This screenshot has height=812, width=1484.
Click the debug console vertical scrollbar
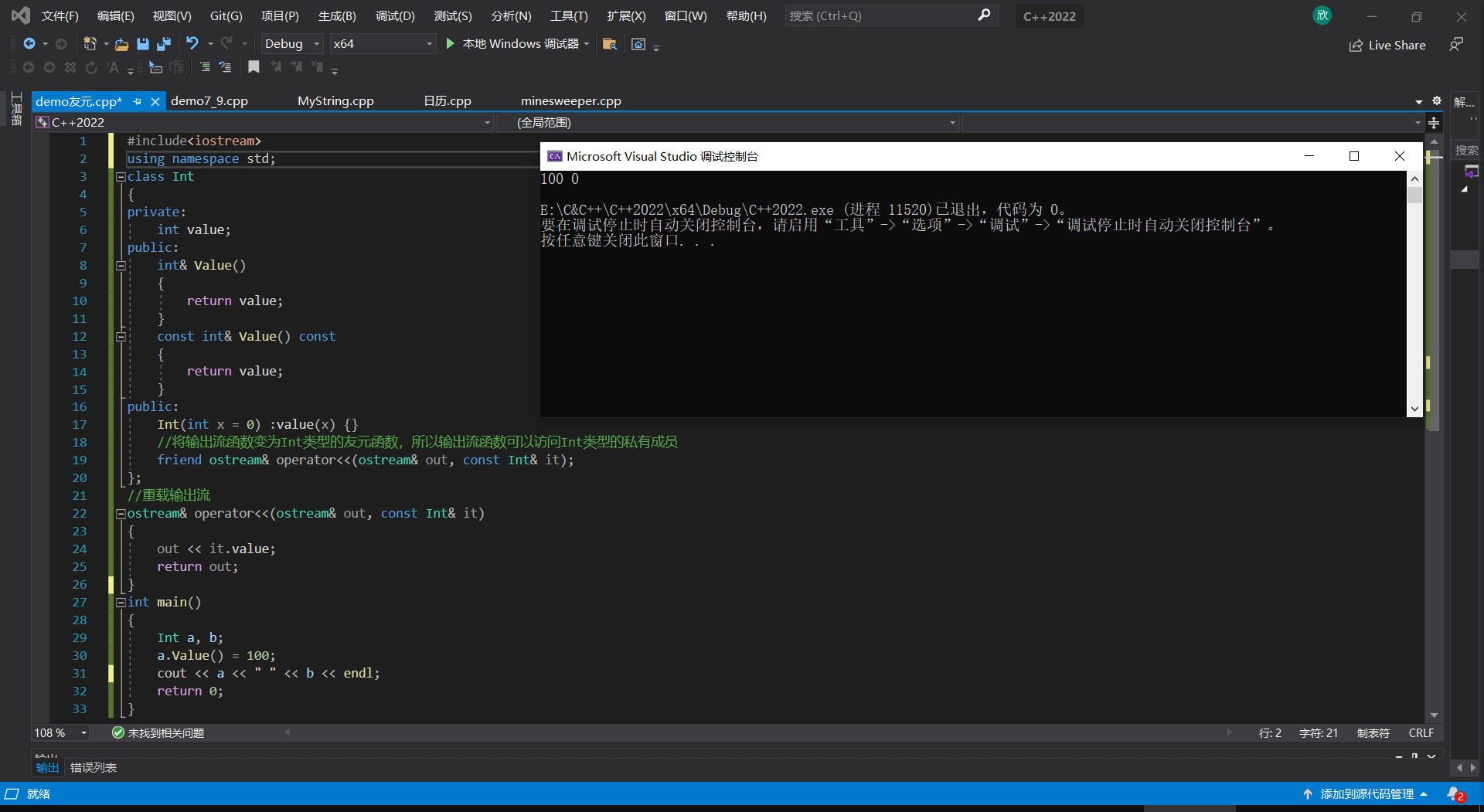click(x=1414, y=294)
